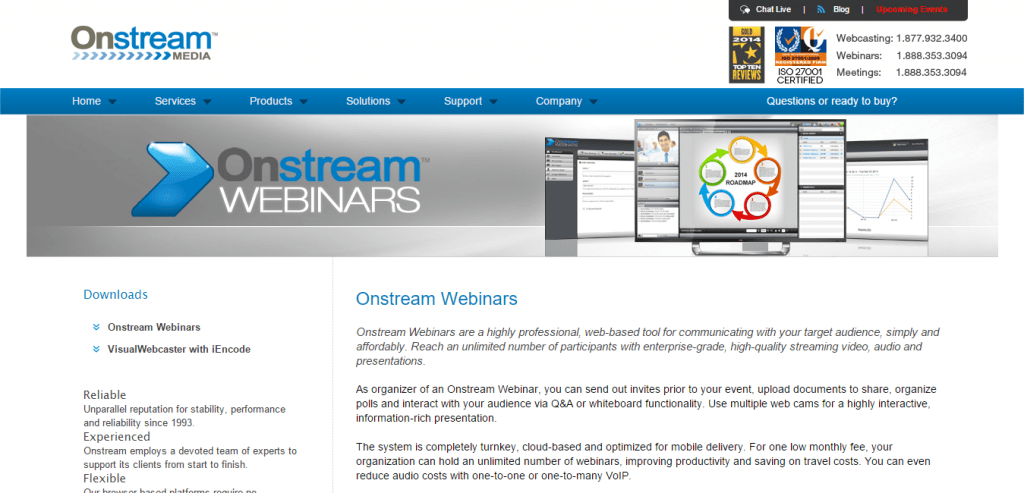Viewport: 1024px width, 493px height.
Task: Open the Company menu item
Action: (559, 101)
